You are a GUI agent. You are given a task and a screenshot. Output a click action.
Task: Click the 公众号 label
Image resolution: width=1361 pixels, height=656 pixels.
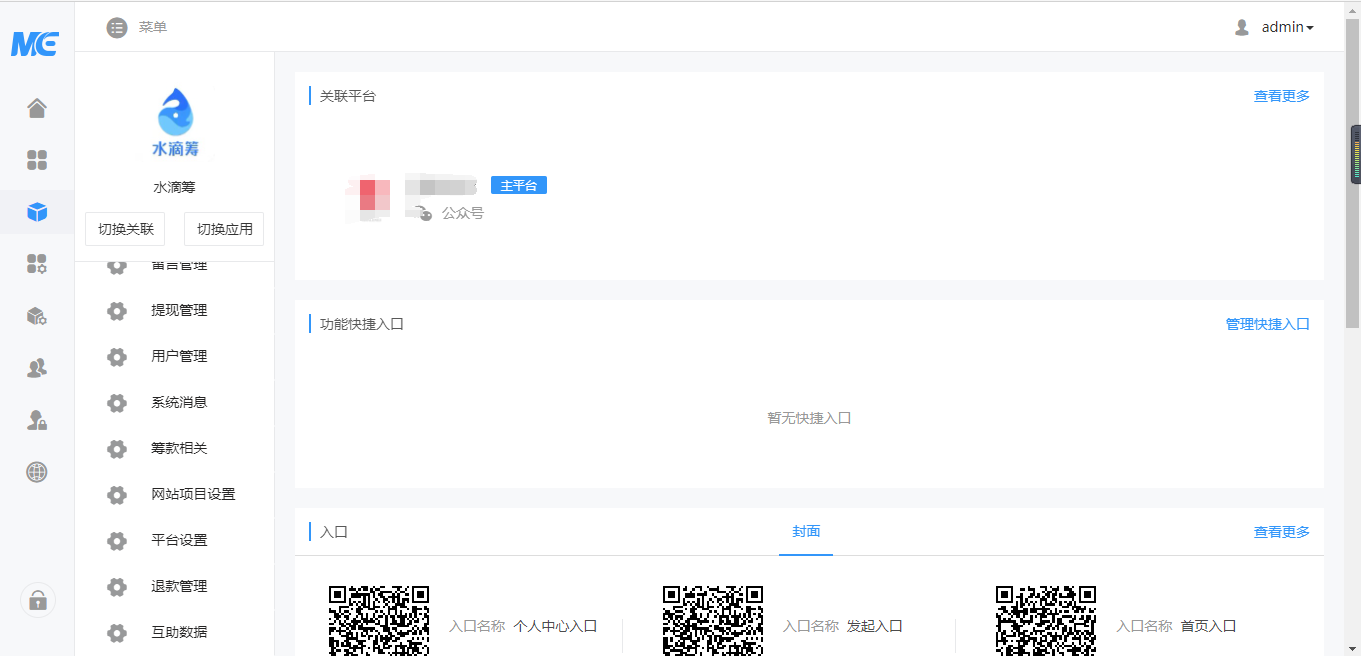463,213
